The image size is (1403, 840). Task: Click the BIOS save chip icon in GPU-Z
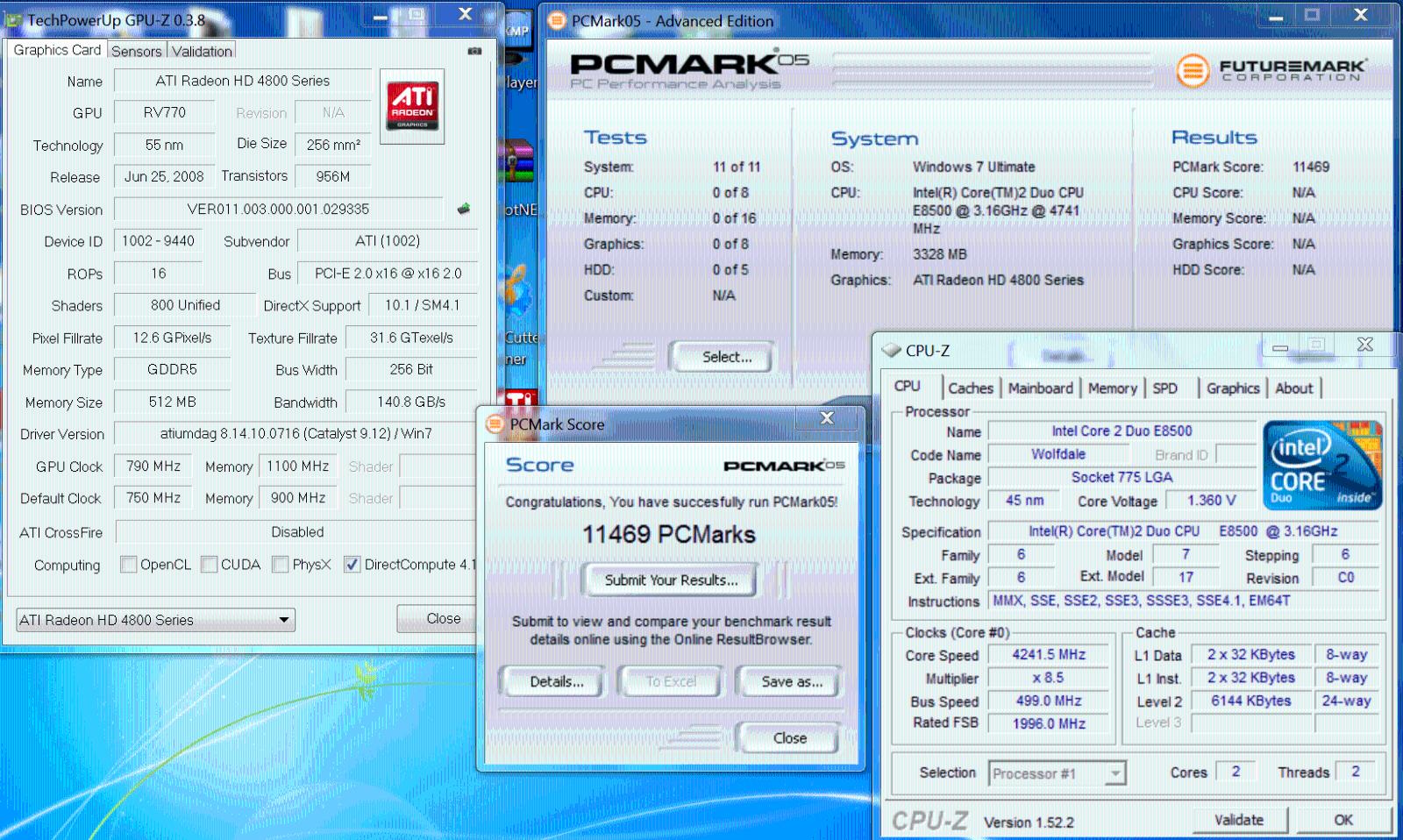tap(464, 209)
